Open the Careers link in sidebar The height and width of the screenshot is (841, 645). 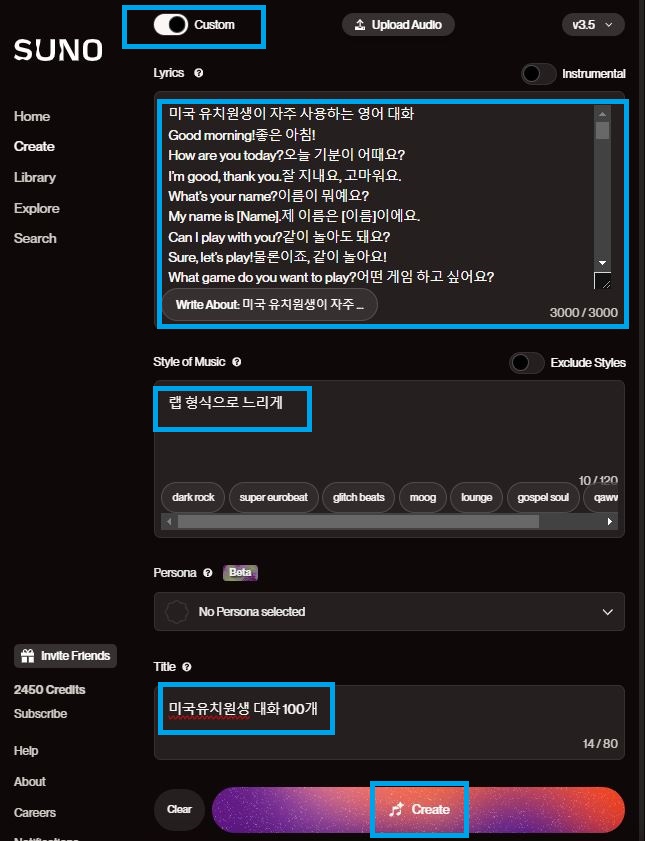click(x=35, y=813)
